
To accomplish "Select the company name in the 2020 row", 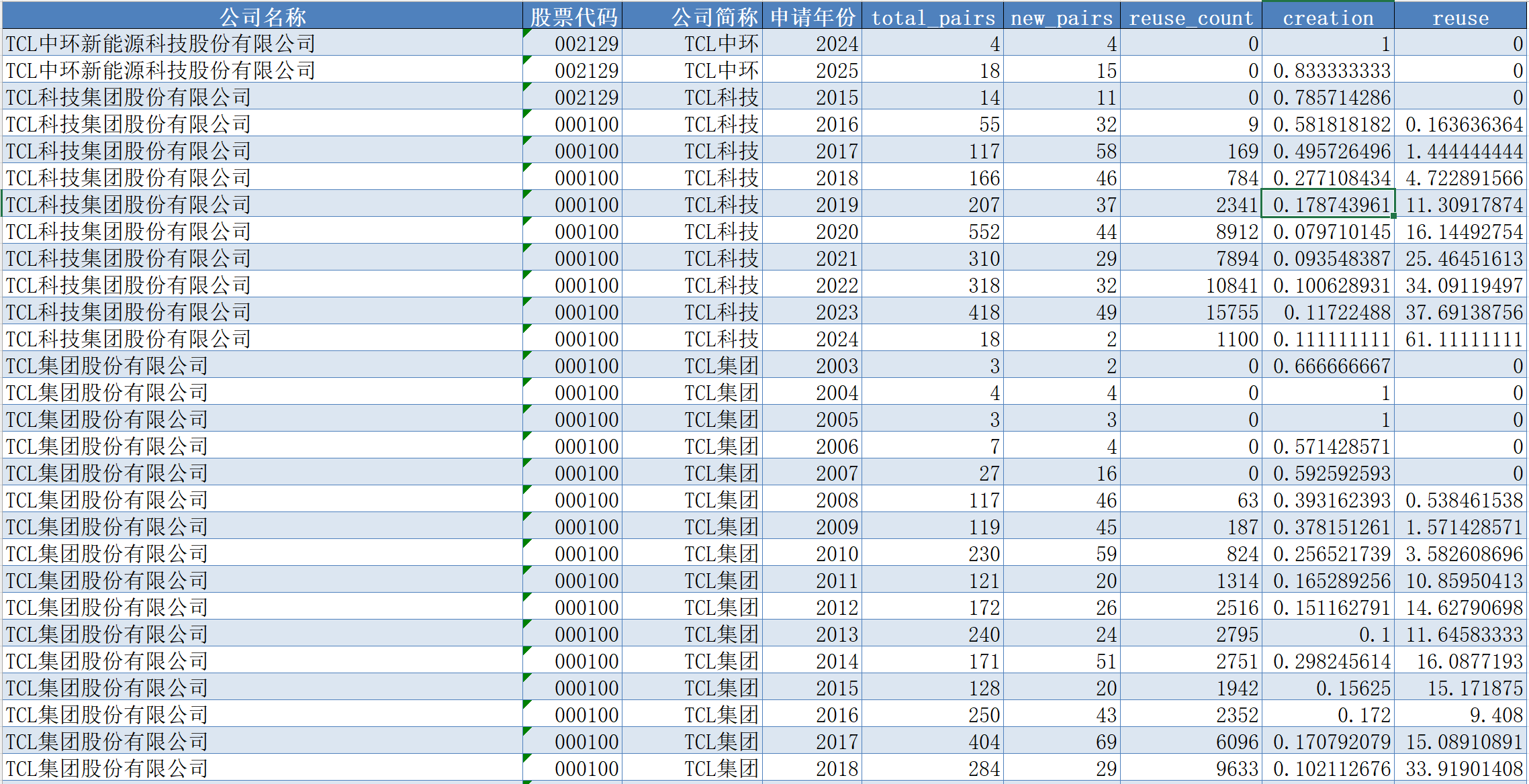I will (x=263, y=231).
